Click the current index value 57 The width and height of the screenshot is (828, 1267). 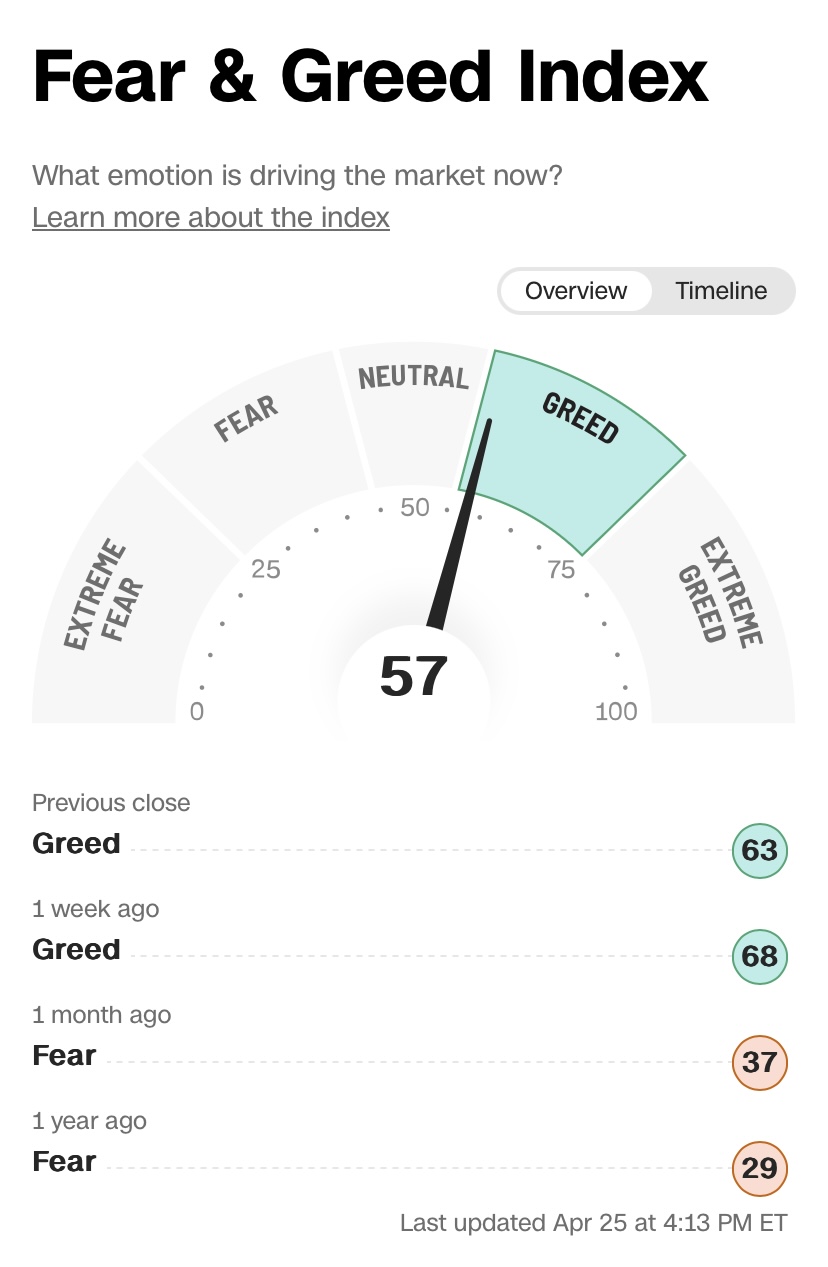(x=413, y=677)
